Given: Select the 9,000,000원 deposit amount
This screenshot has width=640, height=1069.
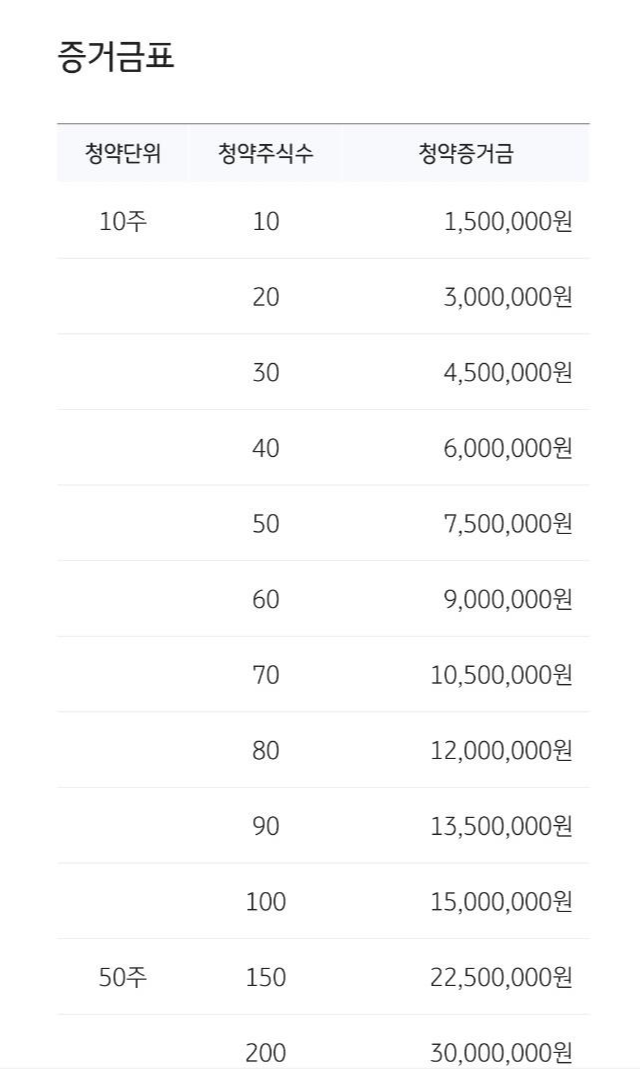Looking at the screenshot, I should click(x=508, y=600).
